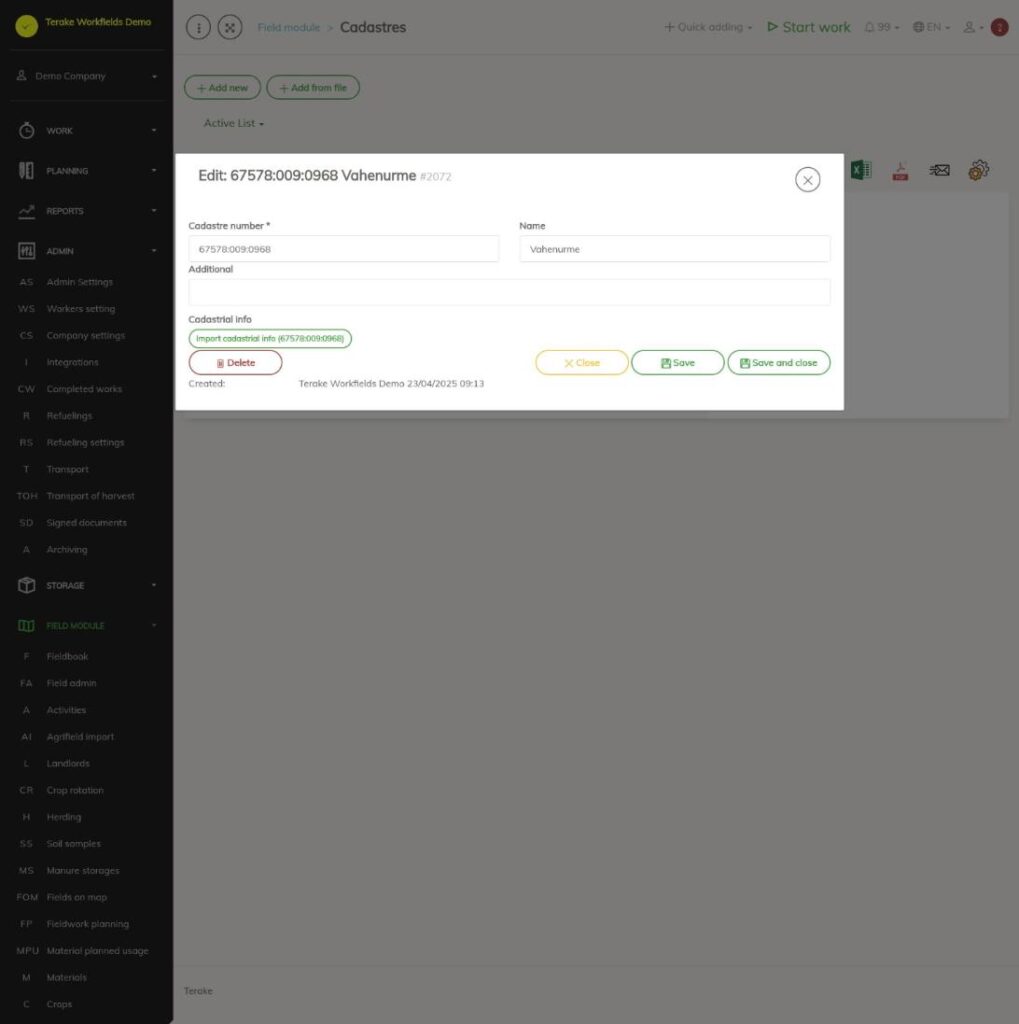Expand the Reports sidebar section
The image size is (1019, 1024).
(87, 211)
